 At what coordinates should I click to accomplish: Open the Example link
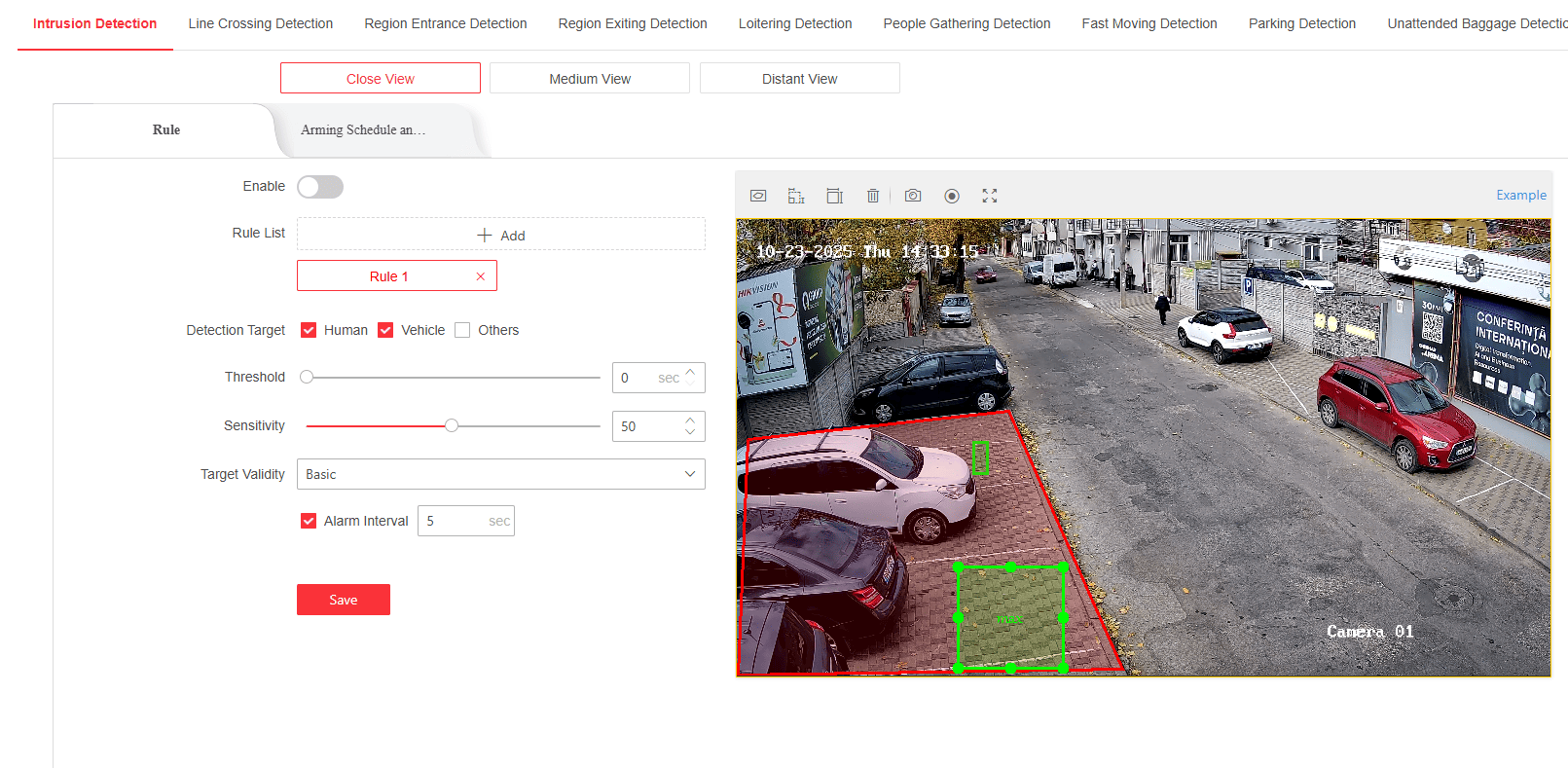[1520, 195]
